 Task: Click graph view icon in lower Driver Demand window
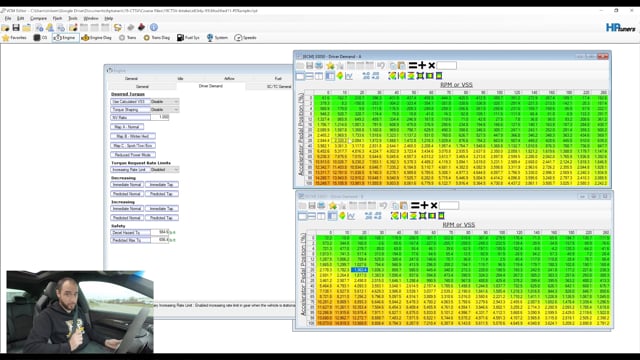[351, 216]
